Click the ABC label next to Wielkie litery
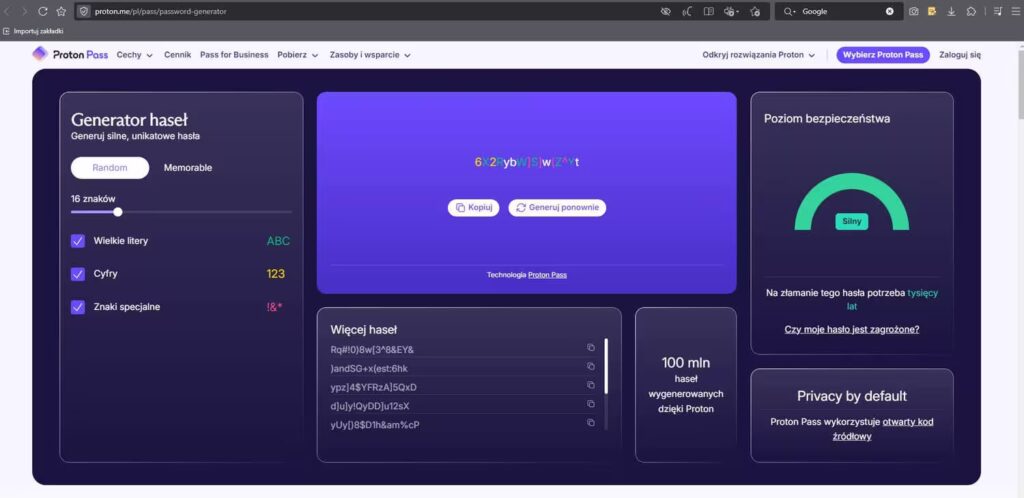This screenshot has height=498, width=1024. [278, 241]
